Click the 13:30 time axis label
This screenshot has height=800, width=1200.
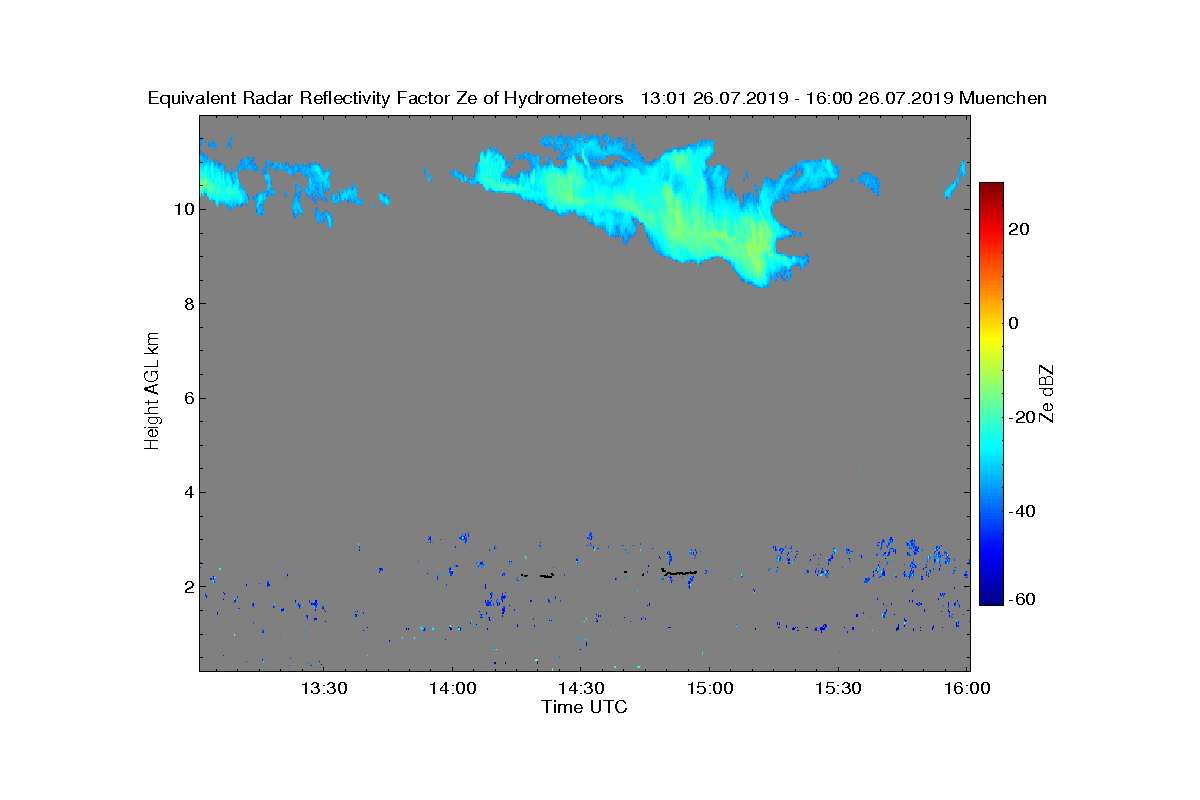(324, 688)
